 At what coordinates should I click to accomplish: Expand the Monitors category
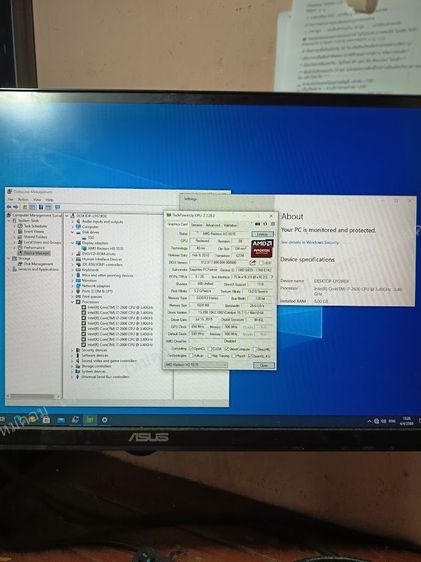(x=73, y=281)
